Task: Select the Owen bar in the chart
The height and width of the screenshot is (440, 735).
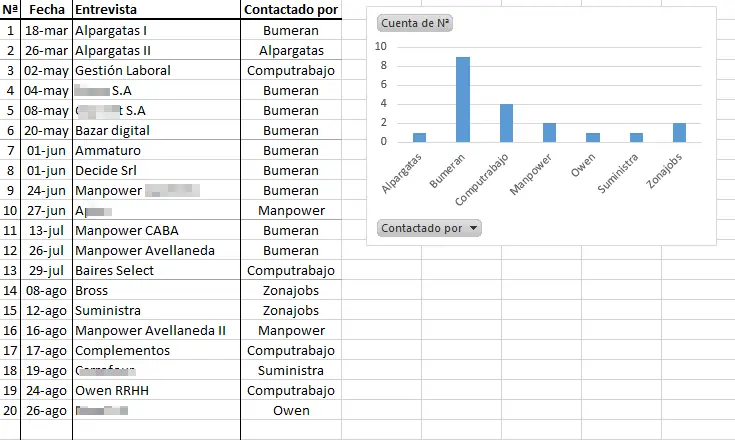Action: [x=593, y=137]
